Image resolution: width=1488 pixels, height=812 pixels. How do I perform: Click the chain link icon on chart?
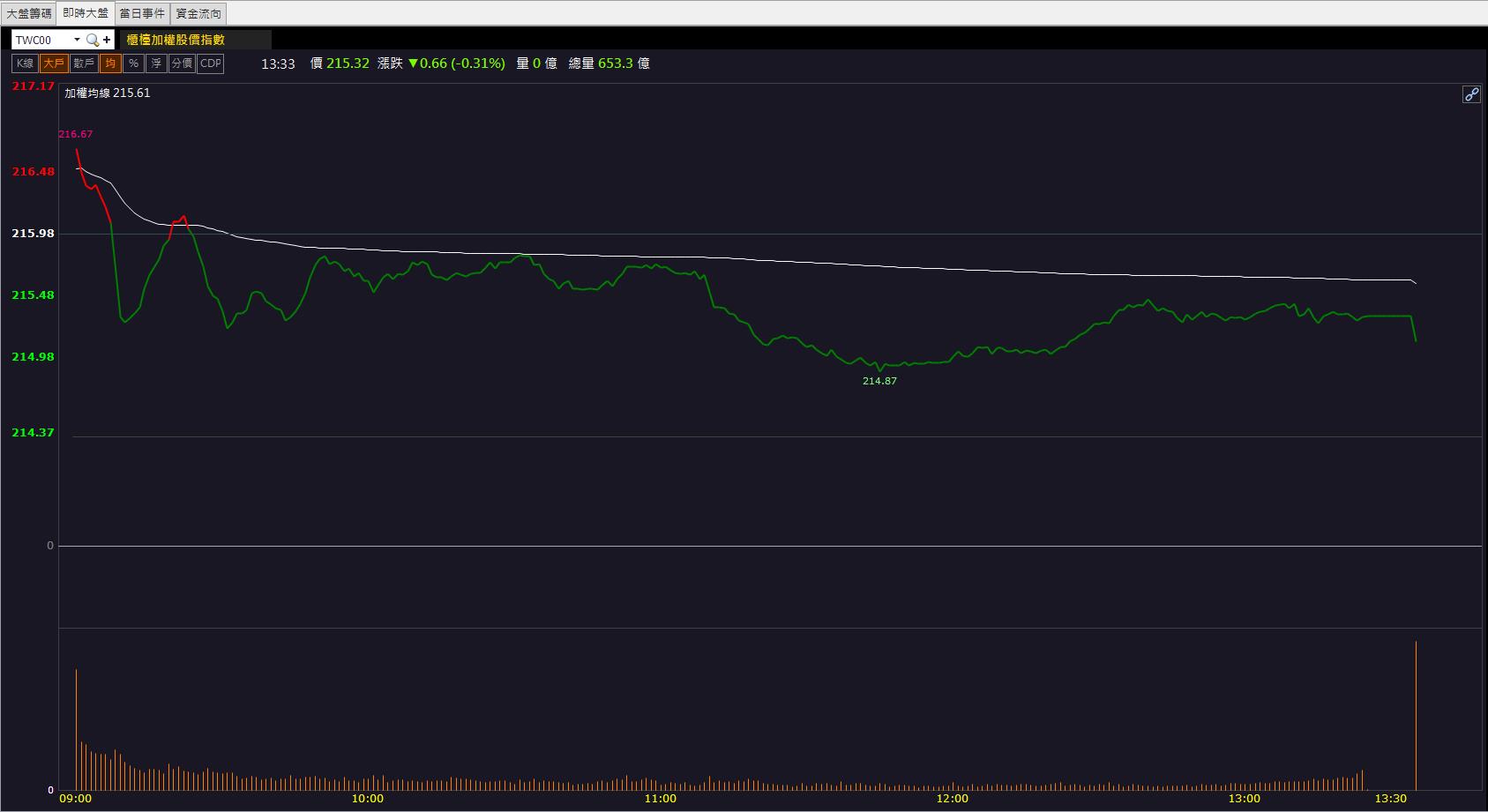pos(1471,94)
